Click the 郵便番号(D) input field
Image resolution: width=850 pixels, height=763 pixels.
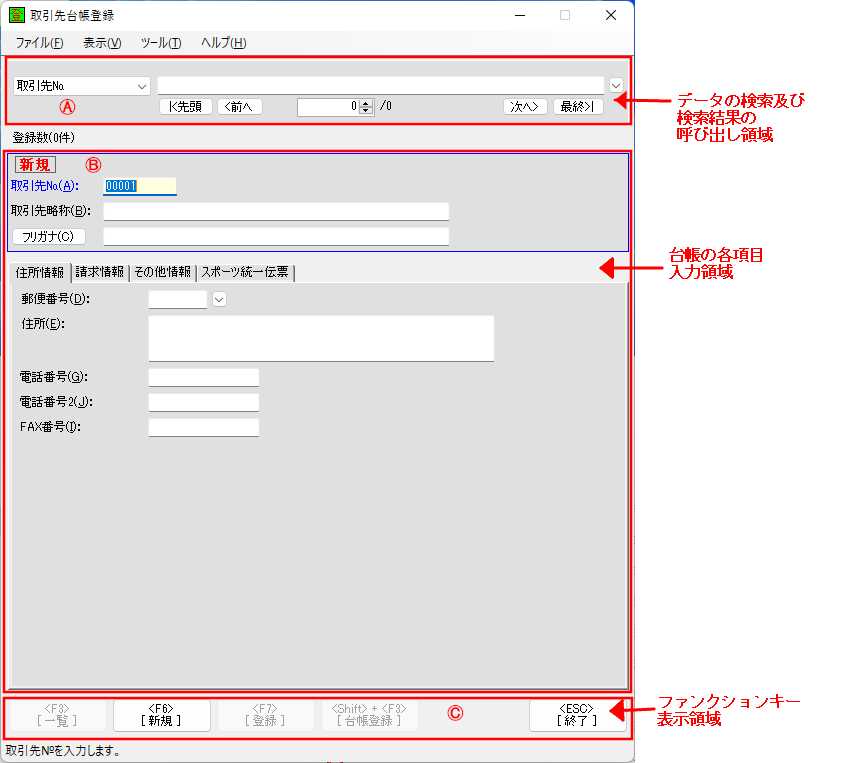178,300
